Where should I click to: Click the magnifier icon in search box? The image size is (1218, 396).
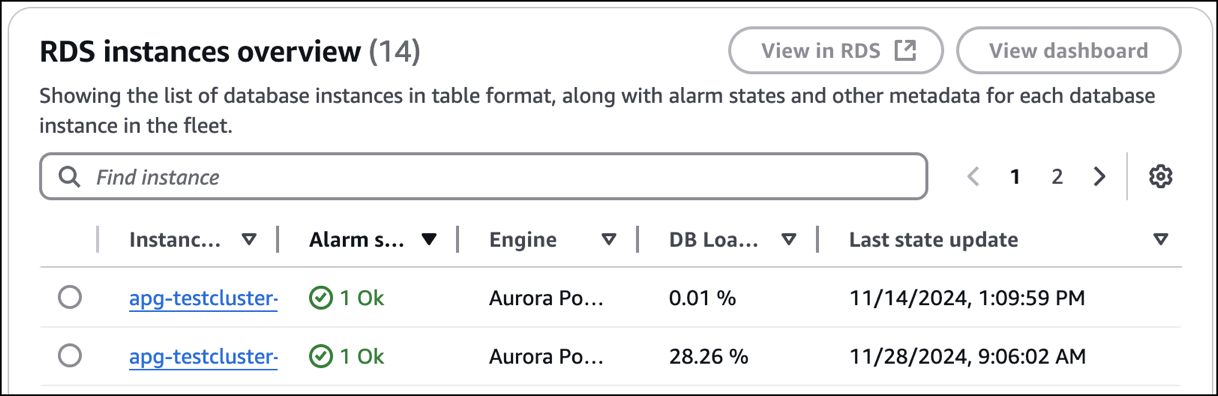(x=69, y=177)
